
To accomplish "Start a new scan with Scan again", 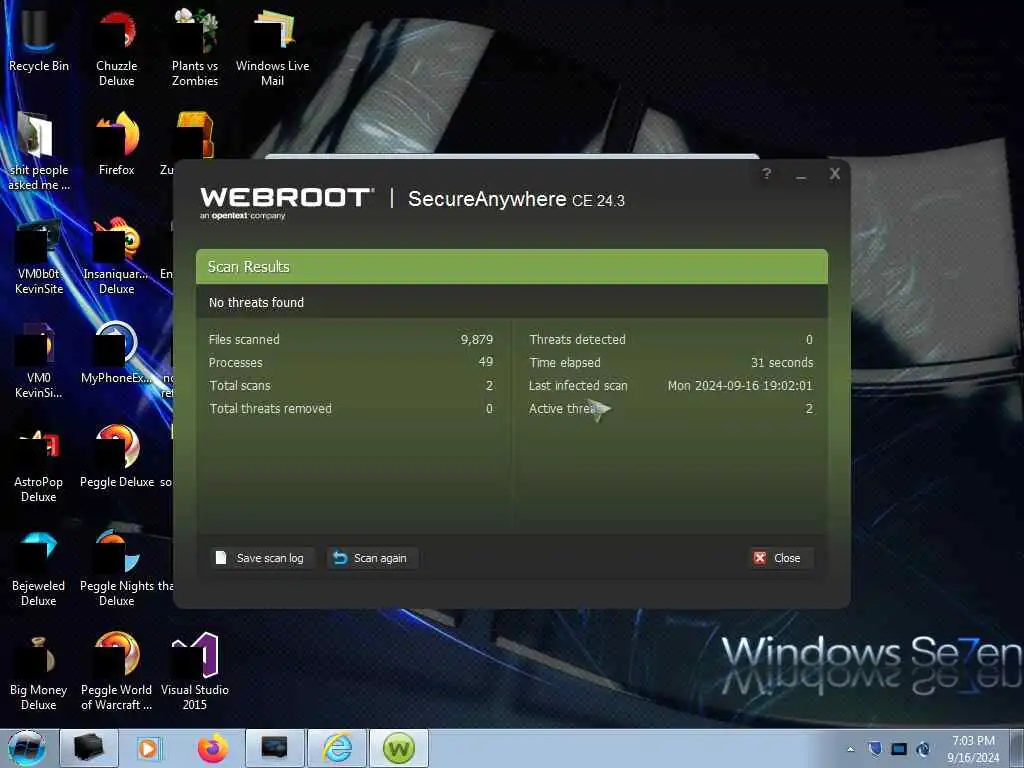I will (372, 558).
